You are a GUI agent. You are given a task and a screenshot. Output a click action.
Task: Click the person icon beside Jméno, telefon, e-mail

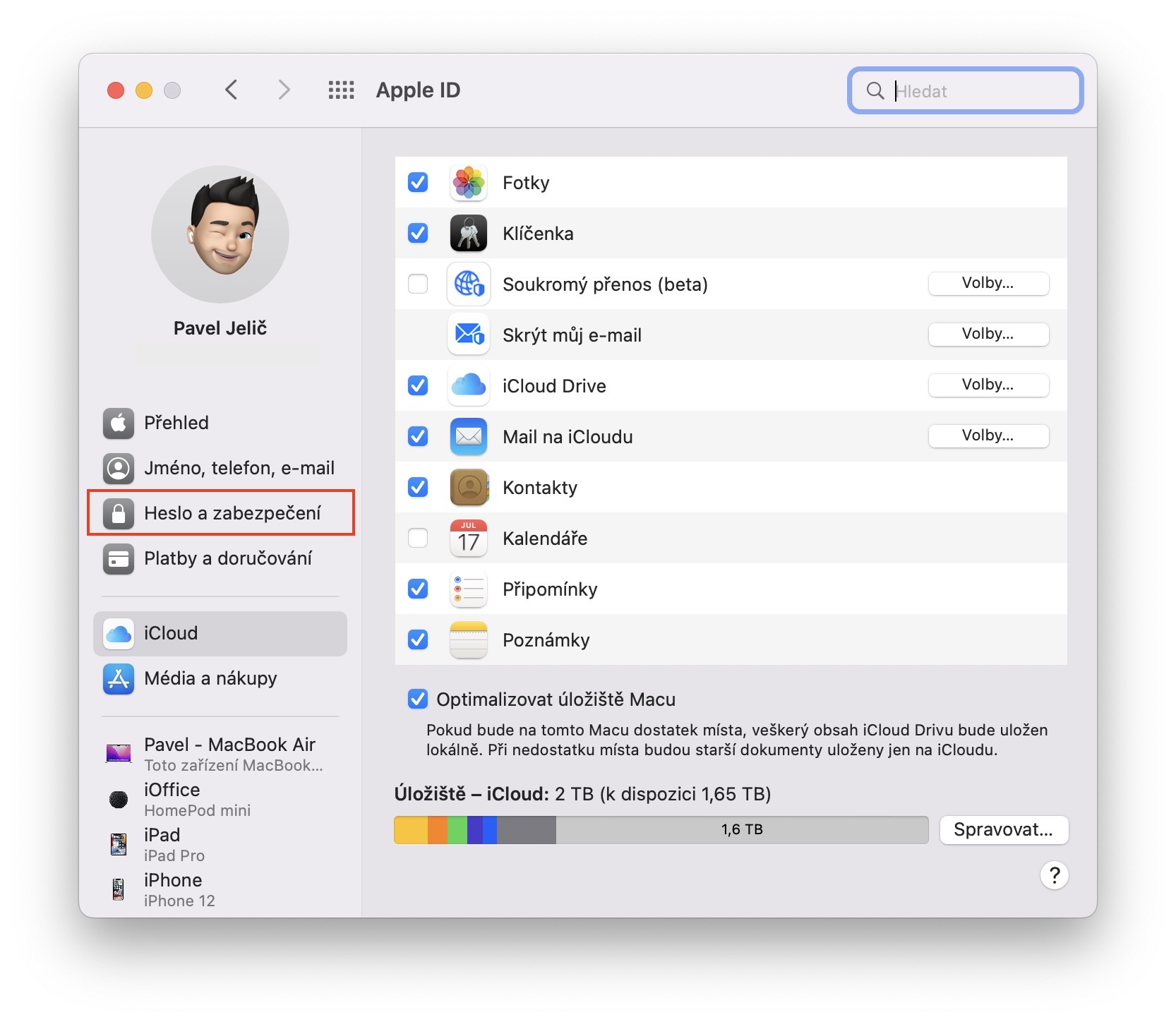(x=119, y=468)
